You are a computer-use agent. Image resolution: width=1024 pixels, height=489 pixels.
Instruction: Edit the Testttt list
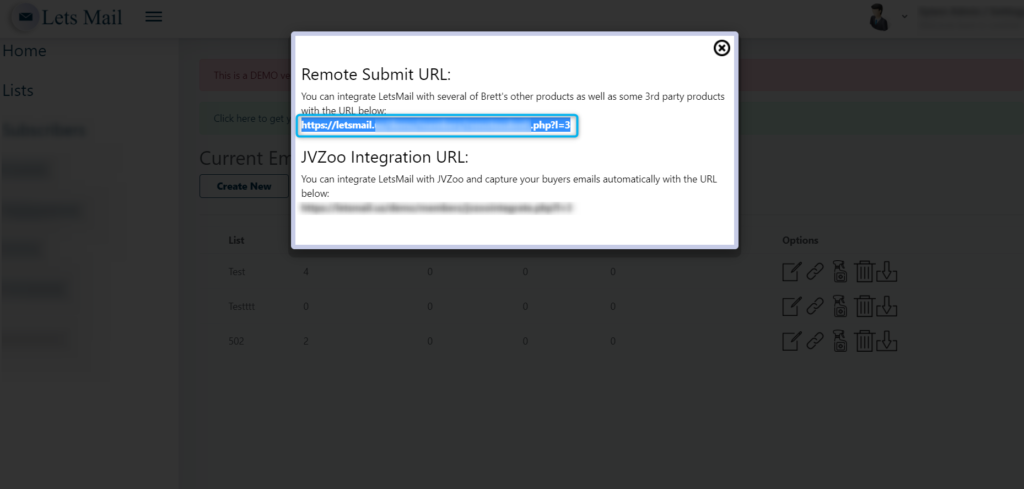[x=792, y=306]
